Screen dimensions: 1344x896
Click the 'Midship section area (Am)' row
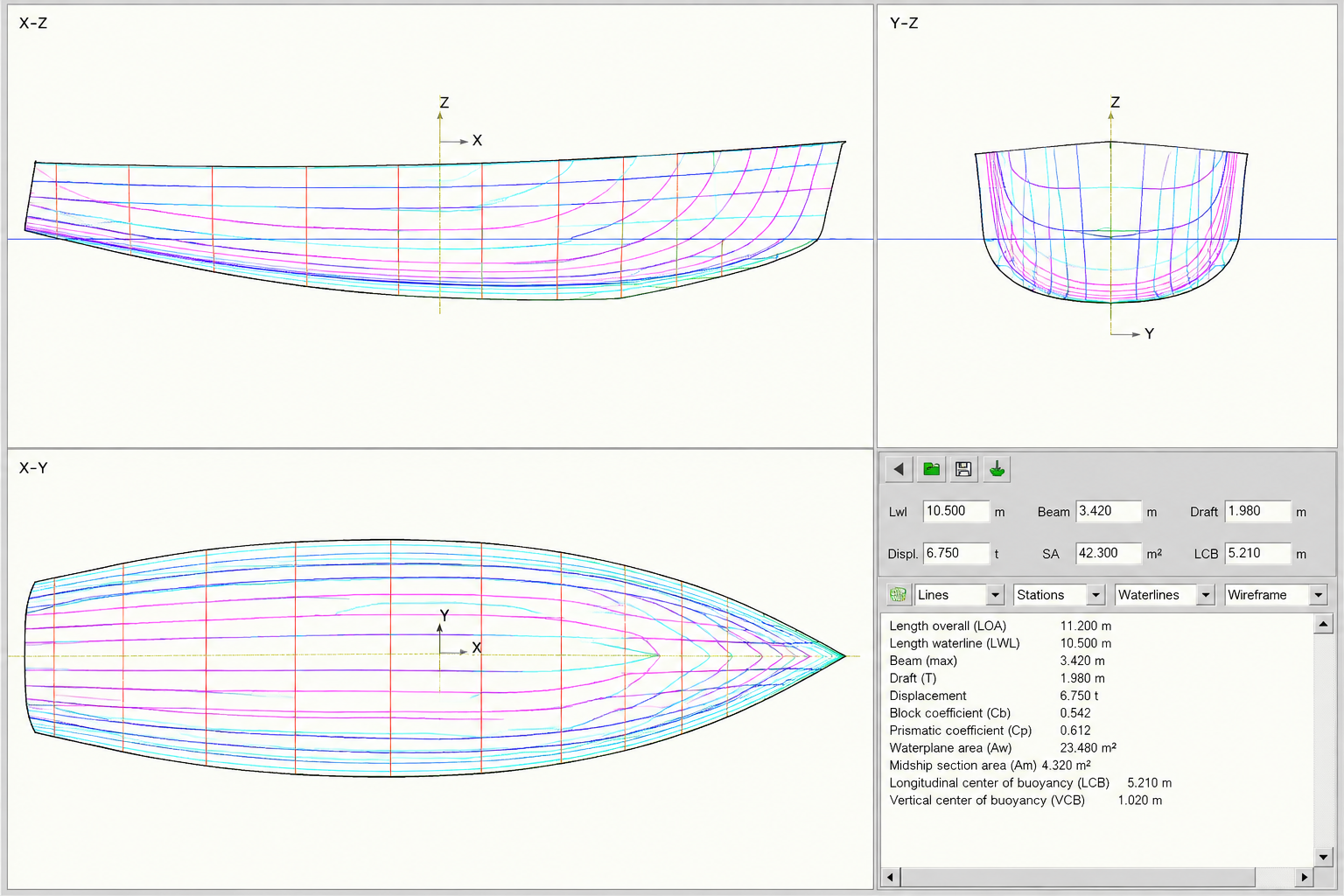coord(990,766)
